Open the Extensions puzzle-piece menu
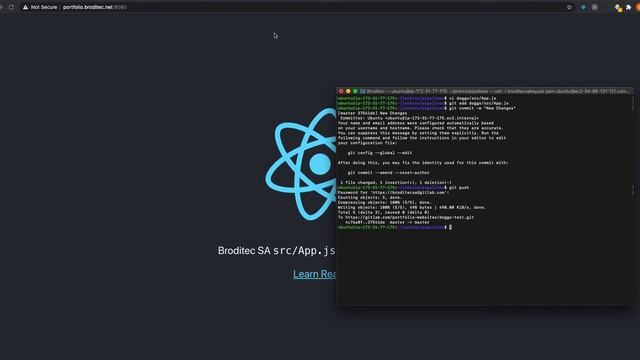Viewport: 640px width, 360px height. (x=629, y=7)
